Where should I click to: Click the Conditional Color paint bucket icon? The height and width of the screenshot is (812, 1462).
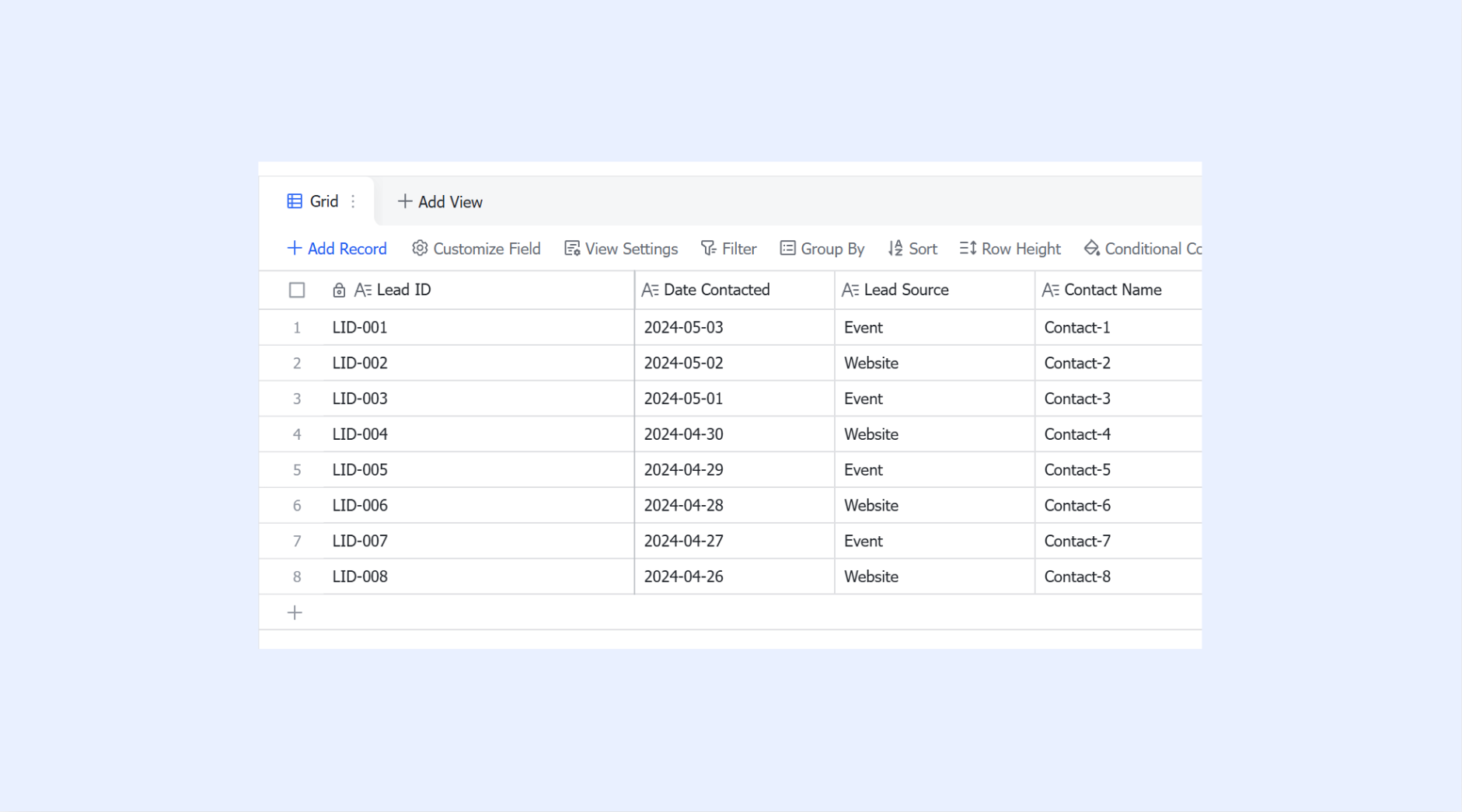[1092, 248]
